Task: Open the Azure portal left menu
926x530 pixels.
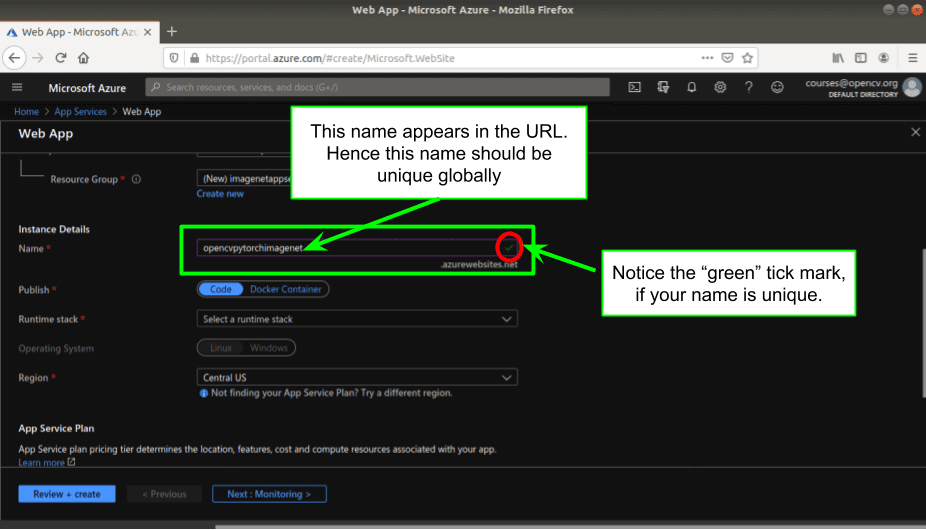Action: [17, 87]
